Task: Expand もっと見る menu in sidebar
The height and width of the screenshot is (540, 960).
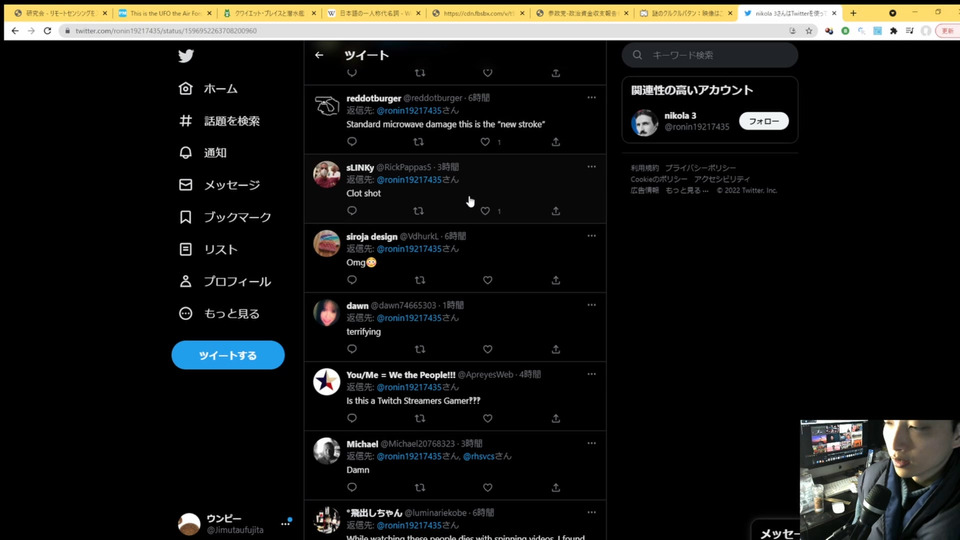Action: point(219,313)
